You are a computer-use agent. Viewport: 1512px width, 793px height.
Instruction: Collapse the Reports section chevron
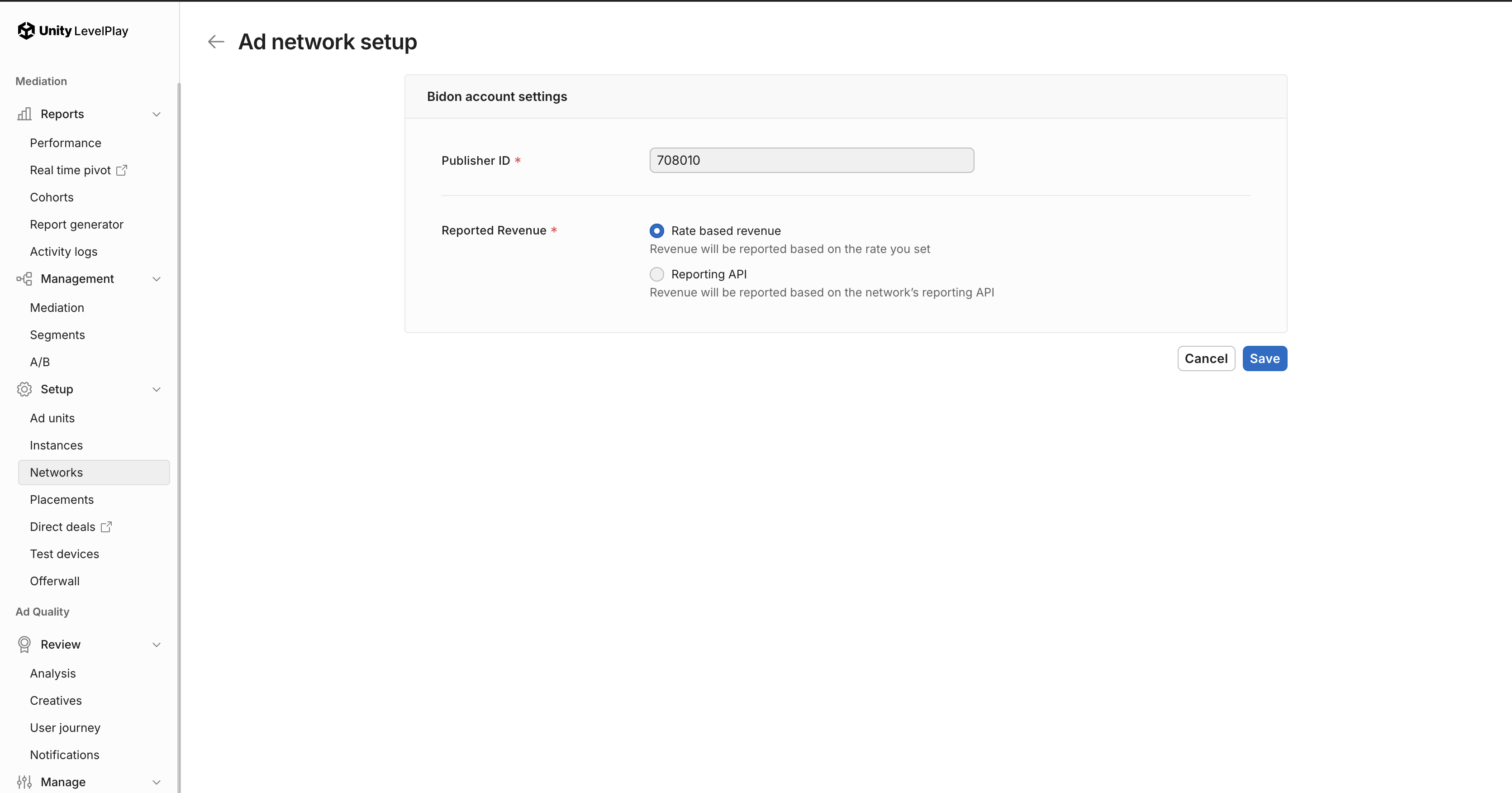click(156, 114)
